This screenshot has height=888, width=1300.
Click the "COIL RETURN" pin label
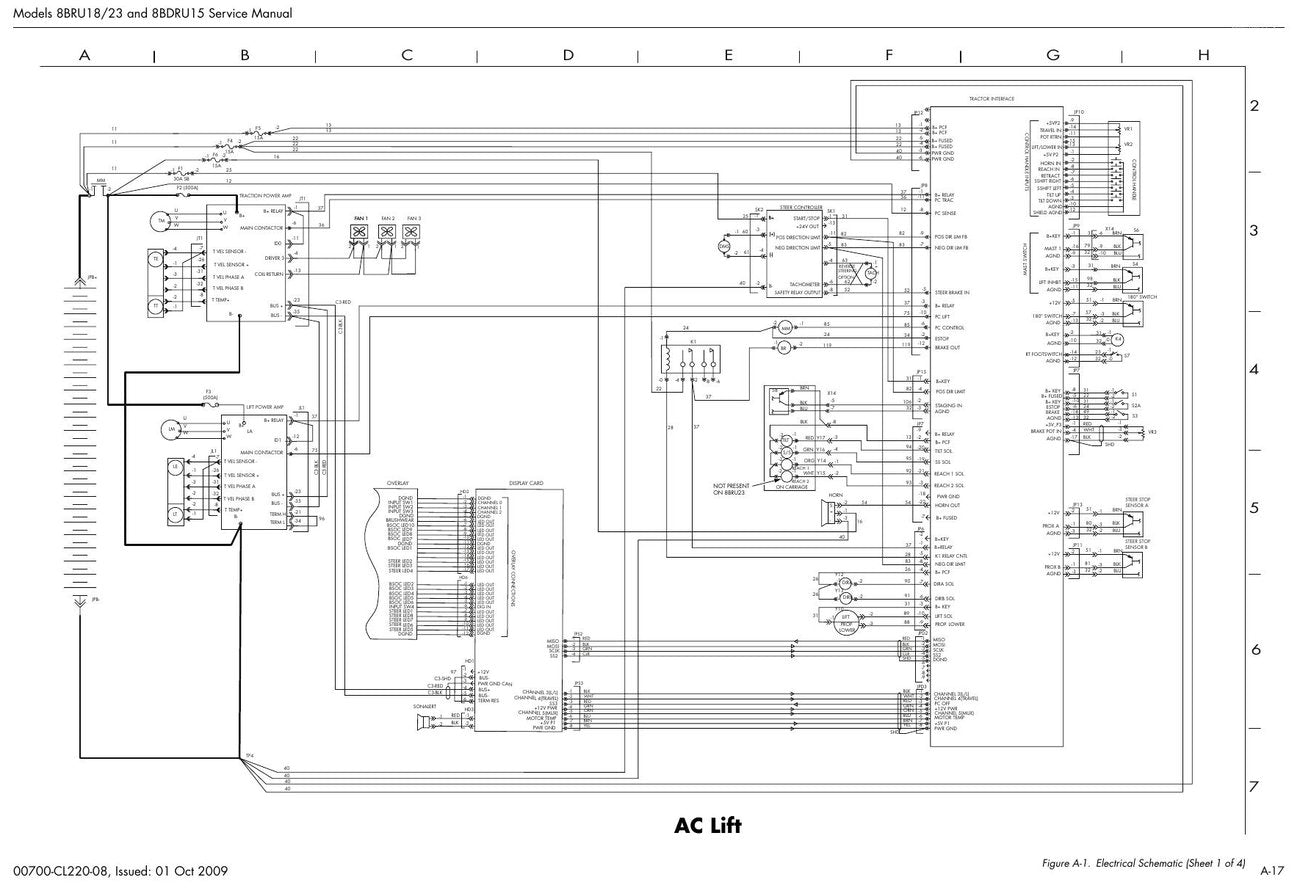(270, 273)
